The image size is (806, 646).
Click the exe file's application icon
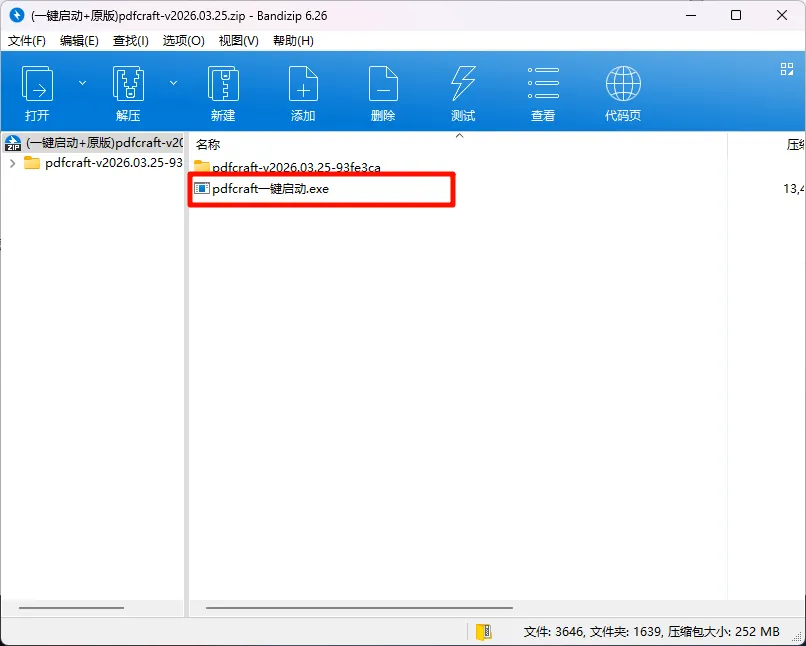click(202, 189)
